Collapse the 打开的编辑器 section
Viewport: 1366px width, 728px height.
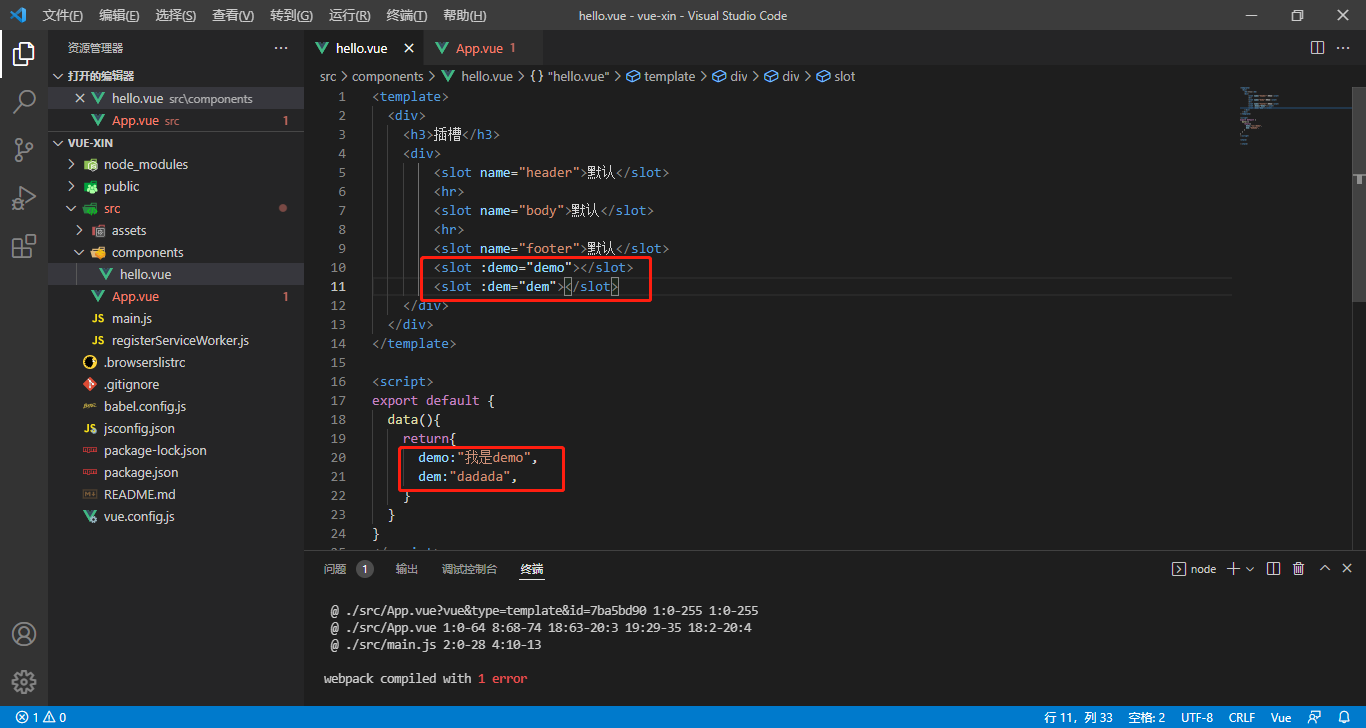(176, 76)
